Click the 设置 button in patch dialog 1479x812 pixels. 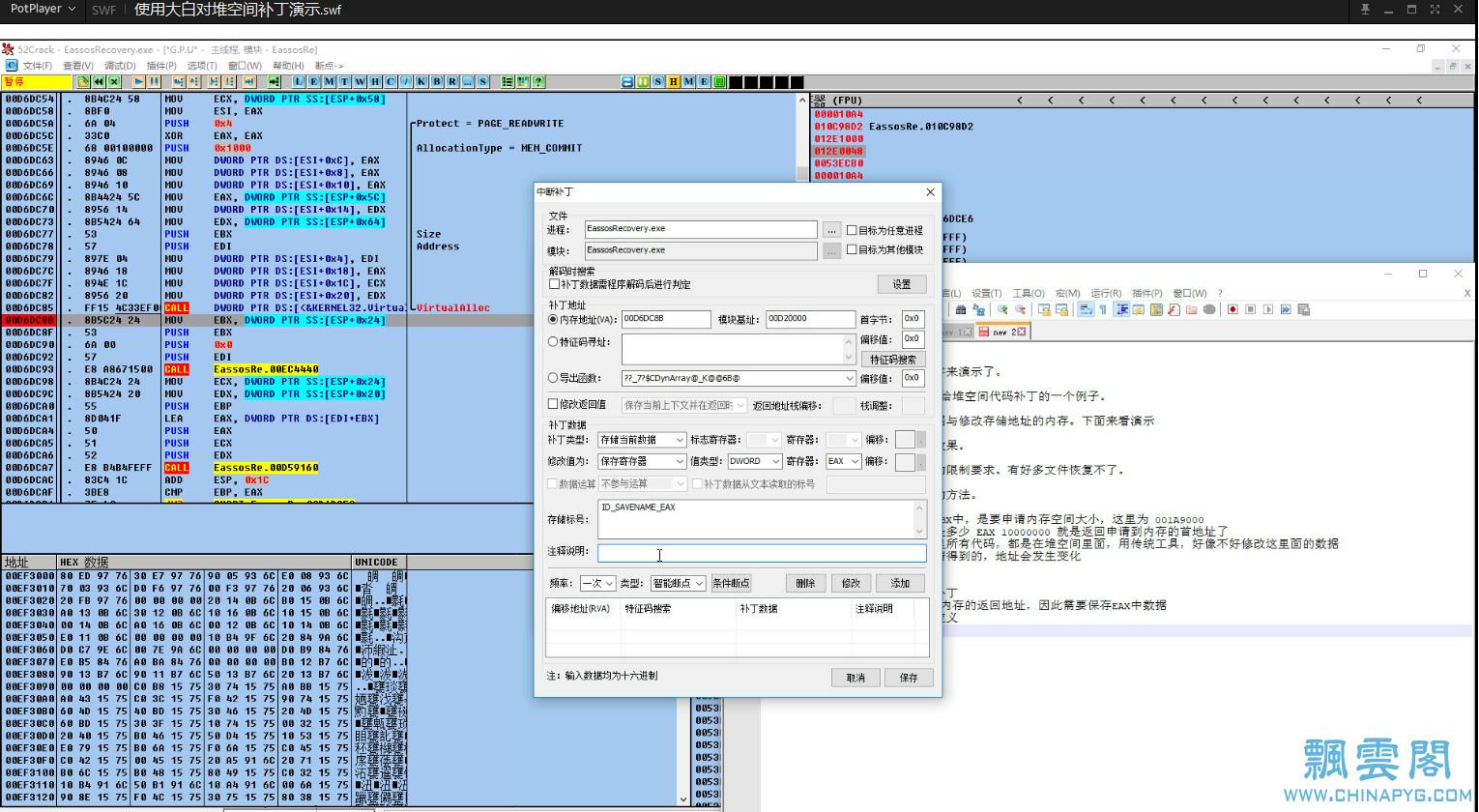pyautogui.click(x=902, y=285)
